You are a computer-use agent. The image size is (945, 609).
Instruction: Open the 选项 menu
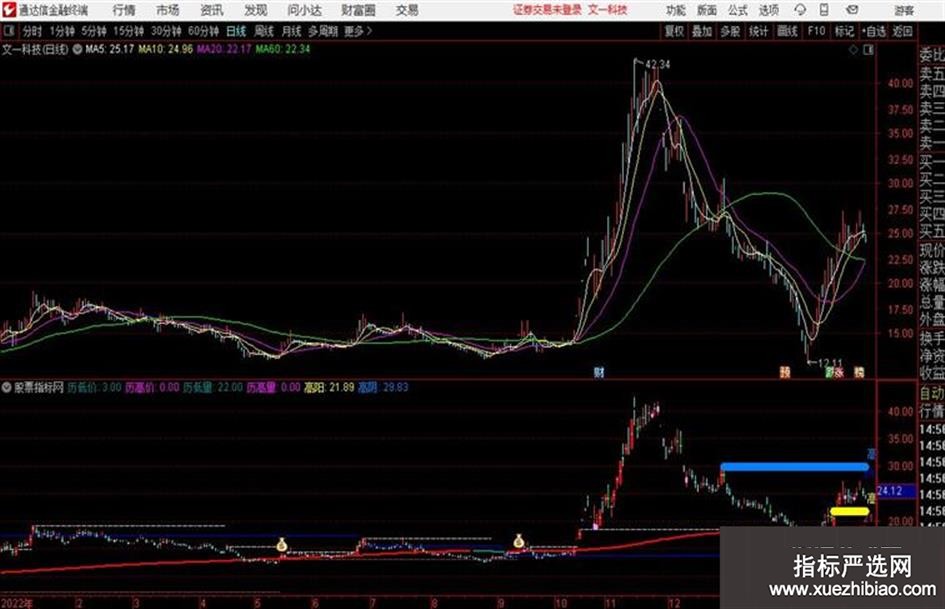(x=768, y=10)
